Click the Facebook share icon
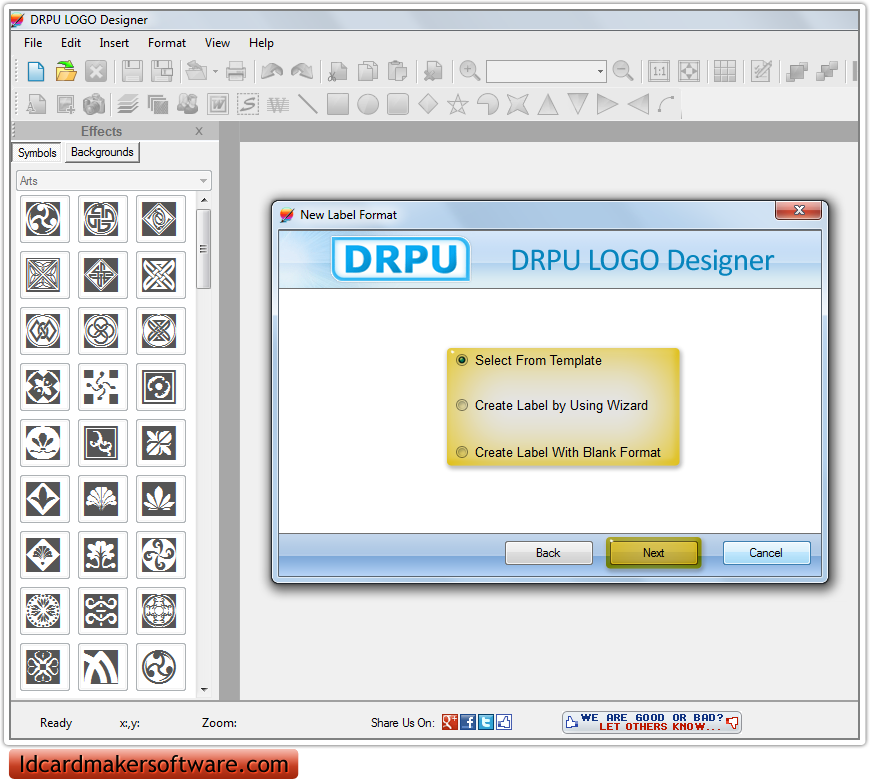Screen dimensions: 870x779 466,722
